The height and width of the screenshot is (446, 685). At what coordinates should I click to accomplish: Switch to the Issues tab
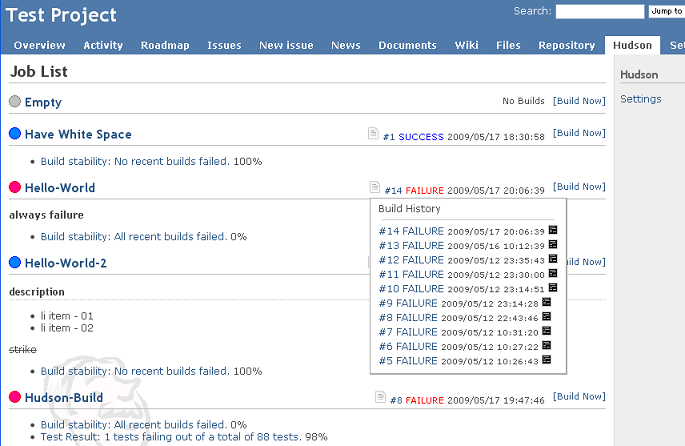coord(224,45)
